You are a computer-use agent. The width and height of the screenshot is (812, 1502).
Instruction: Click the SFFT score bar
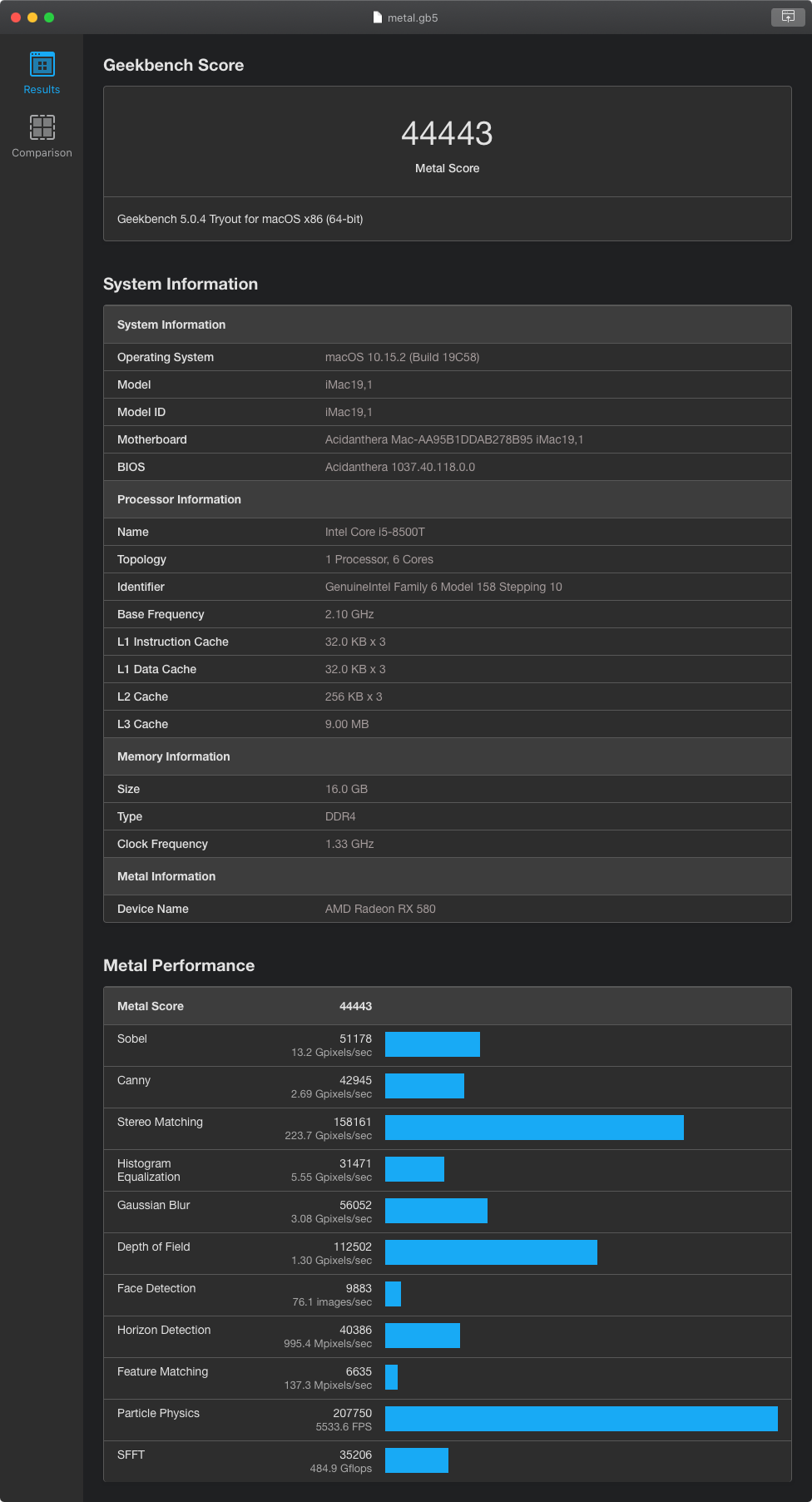417,1460
